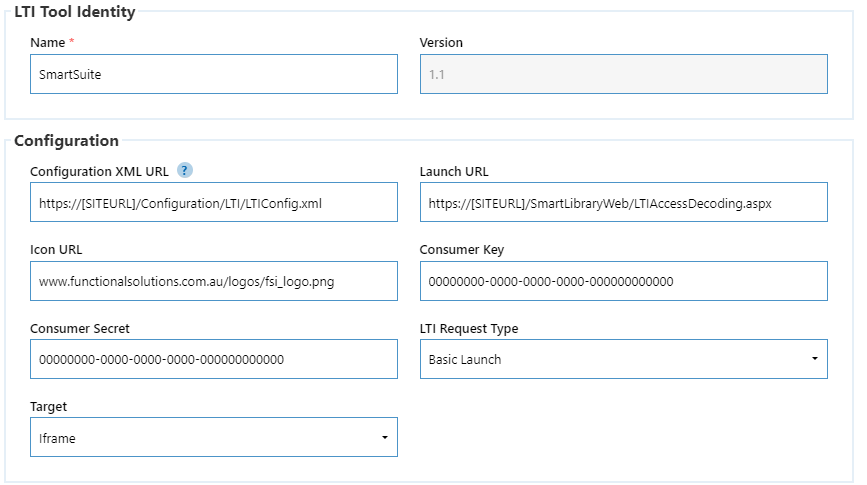Click the Configuration section heading
Image resolution: width=867 pixels, height=485 pixels.
click(66, 140)
